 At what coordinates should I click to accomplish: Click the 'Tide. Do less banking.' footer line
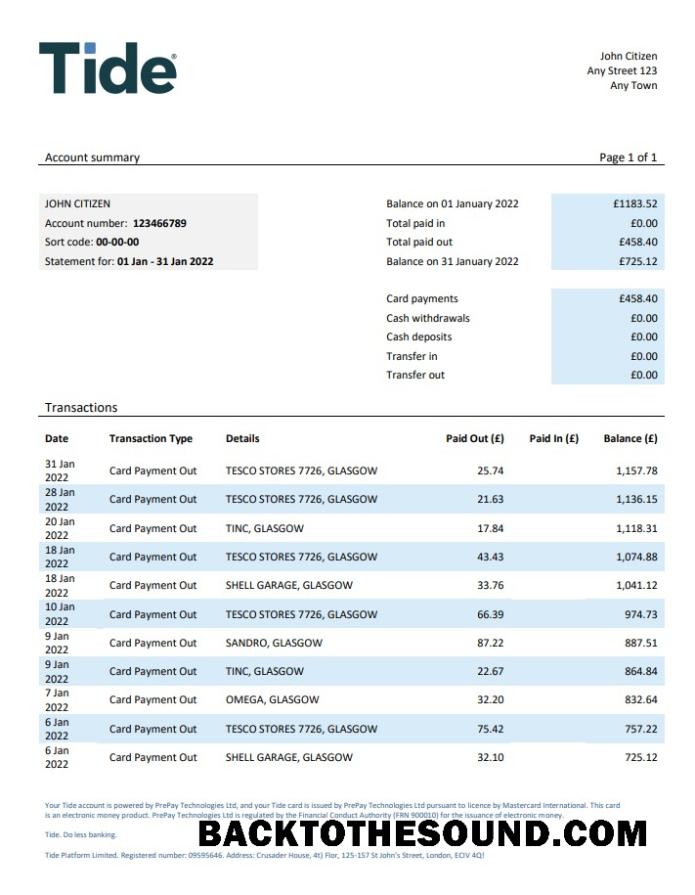coord(80,834)
